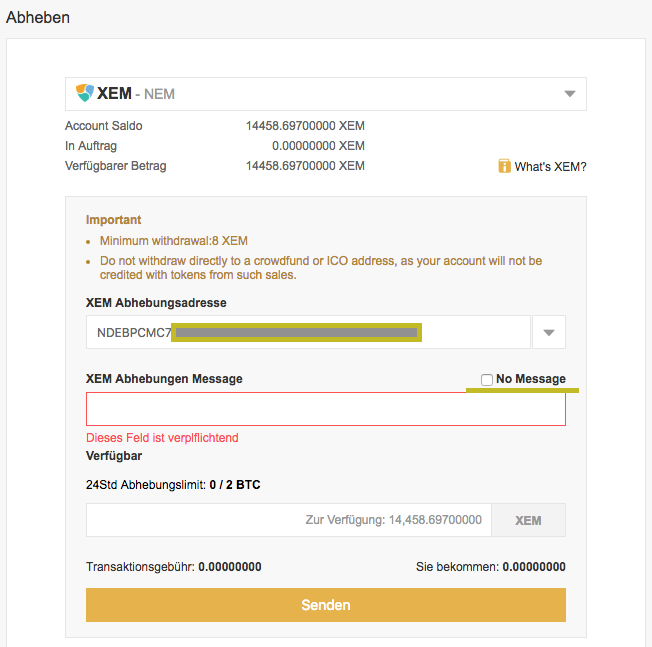Click the Senden button
Viewport: 652px width, 647px height.
coord(326,605)
